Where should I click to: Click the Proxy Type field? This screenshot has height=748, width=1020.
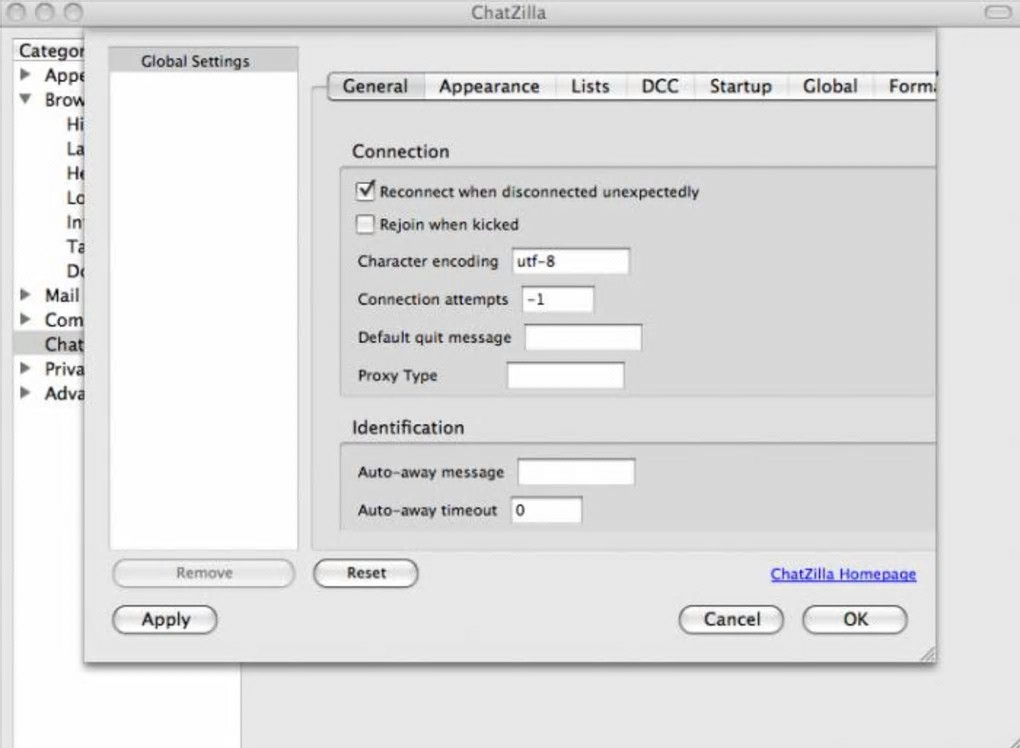pos(565,375)
